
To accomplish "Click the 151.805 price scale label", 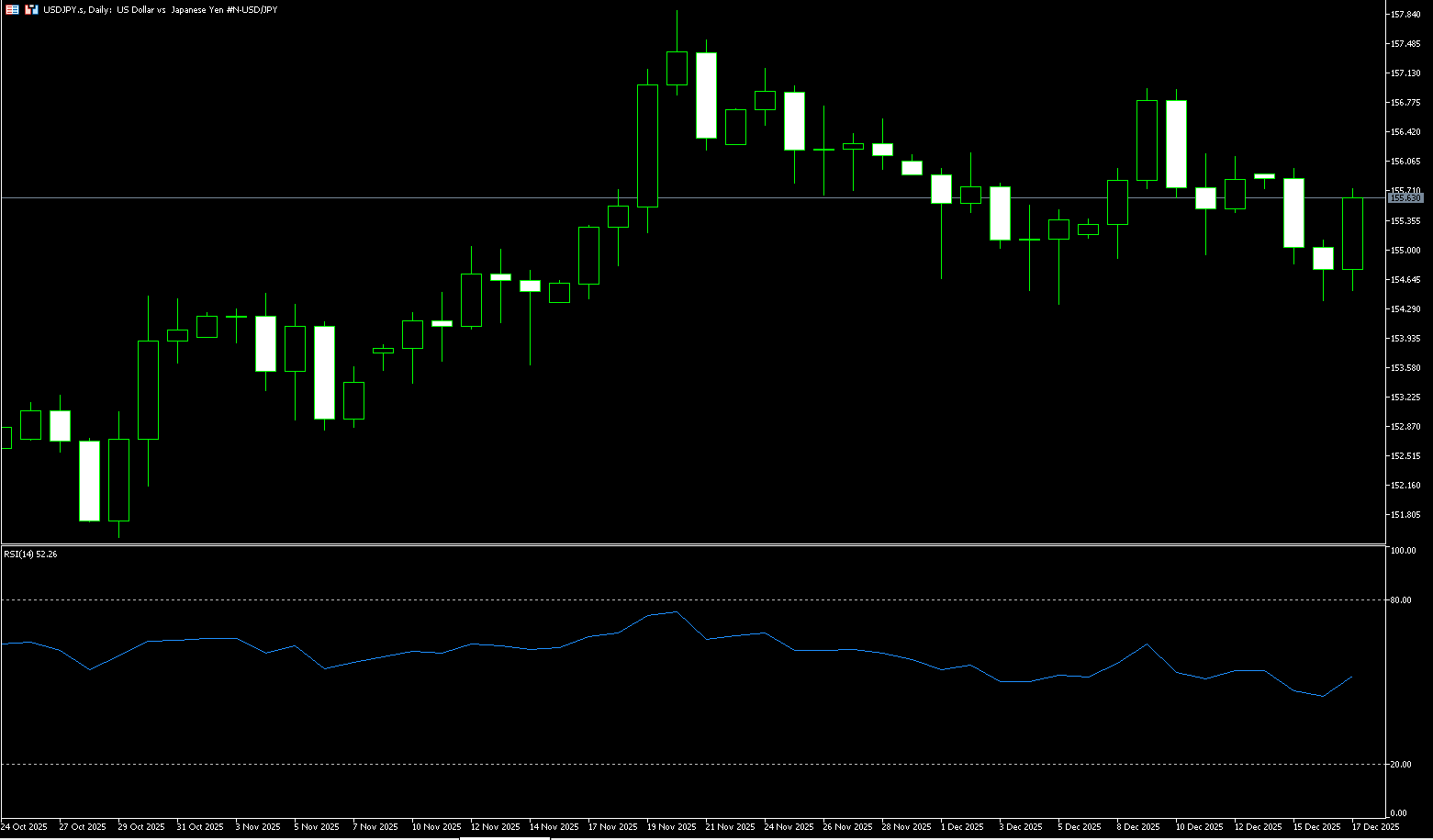I will [x=1405, y=515].
